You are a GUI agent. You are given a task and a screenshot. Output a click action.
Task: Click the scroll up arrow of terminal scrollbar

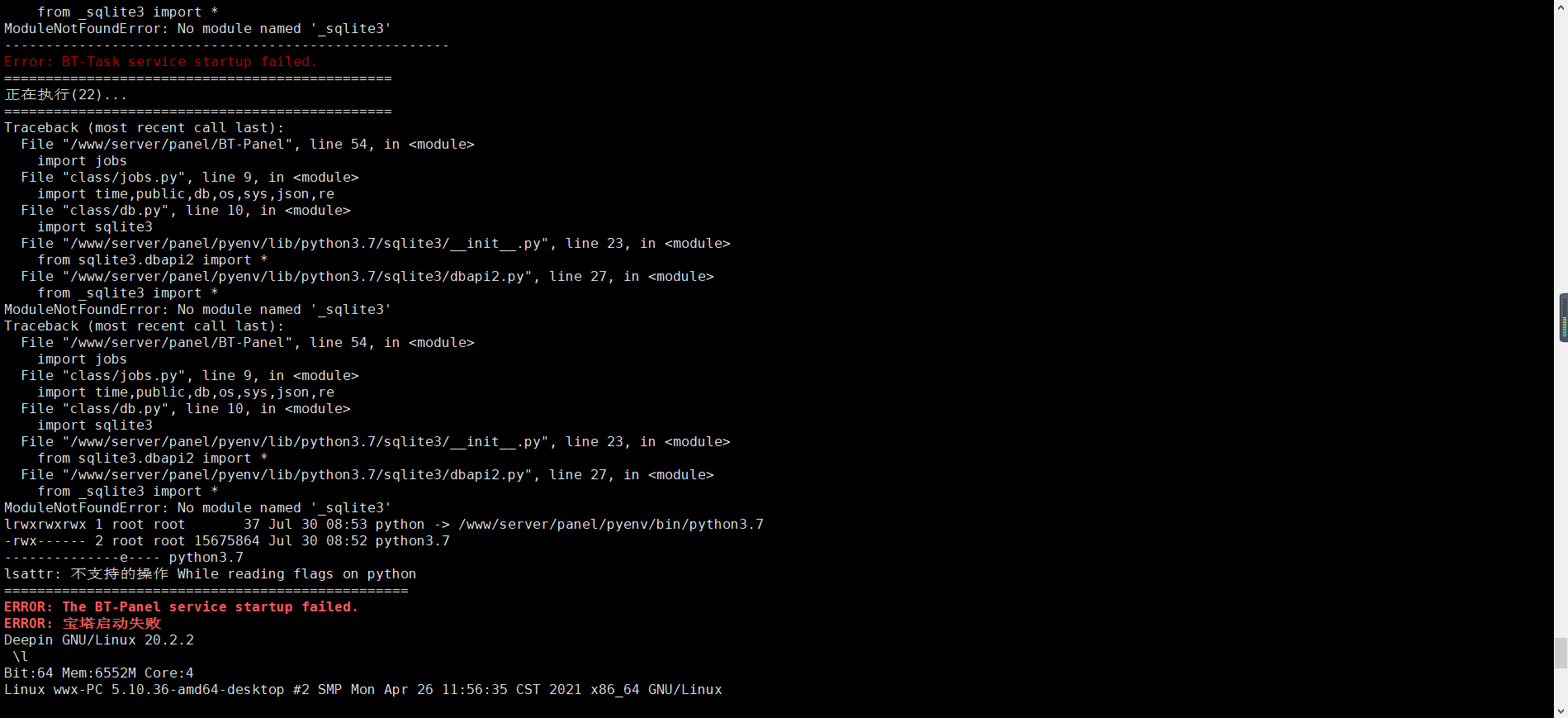pos(1561,7)
